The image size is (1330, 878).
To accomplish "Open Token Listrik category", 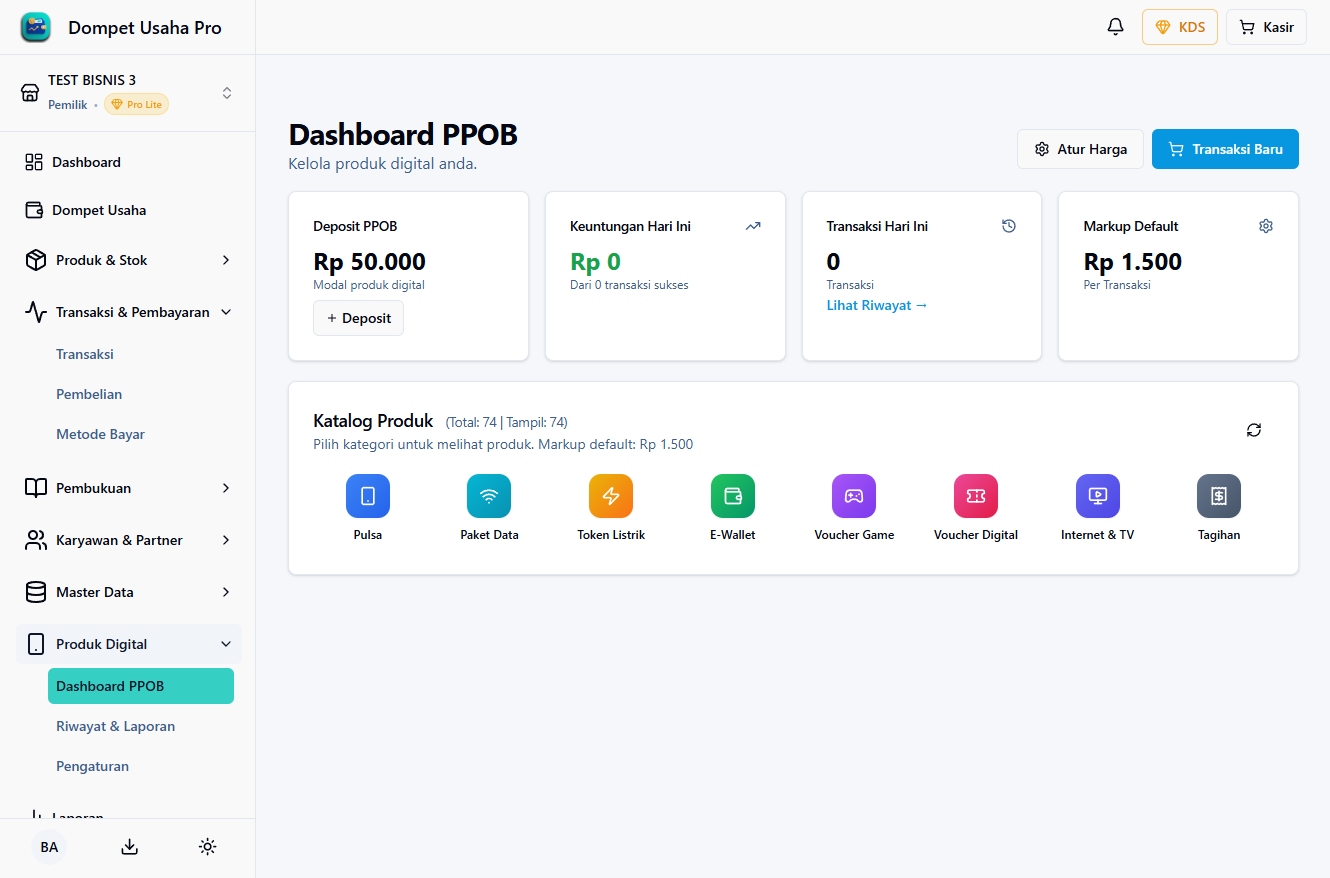I will (x=611, y=496).
